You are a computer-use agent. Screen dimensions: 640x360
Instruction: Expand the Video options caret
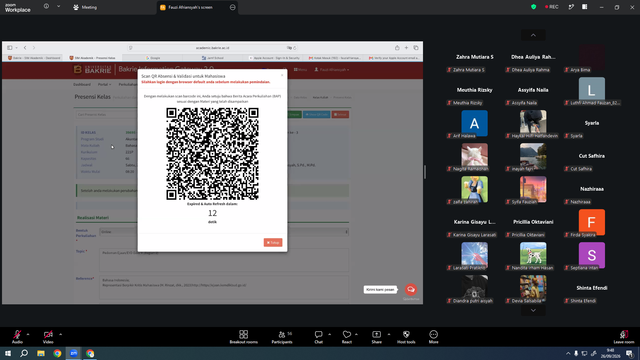point(60,334)
